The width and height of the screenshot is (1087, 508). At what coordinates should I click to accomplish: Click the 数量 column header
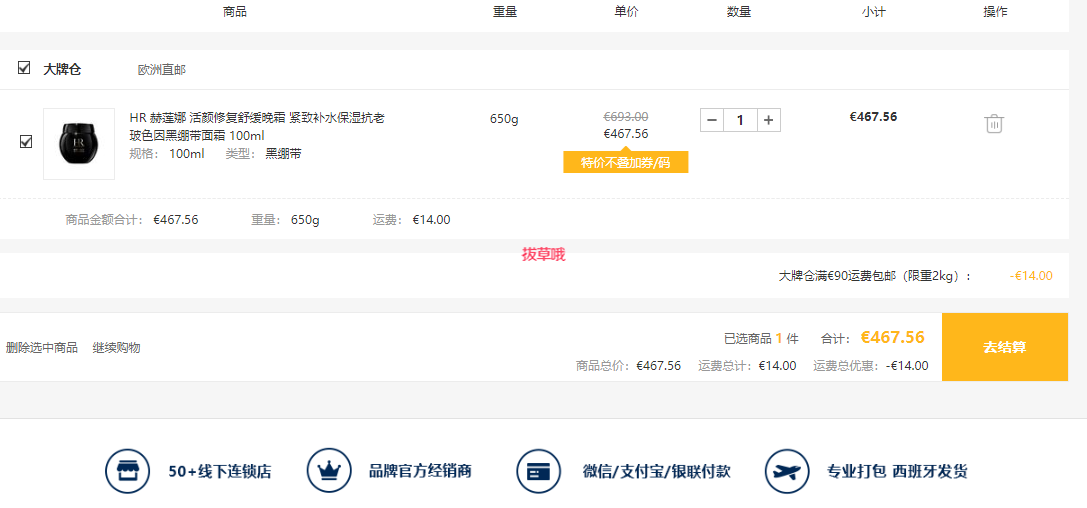click(739, 12)
